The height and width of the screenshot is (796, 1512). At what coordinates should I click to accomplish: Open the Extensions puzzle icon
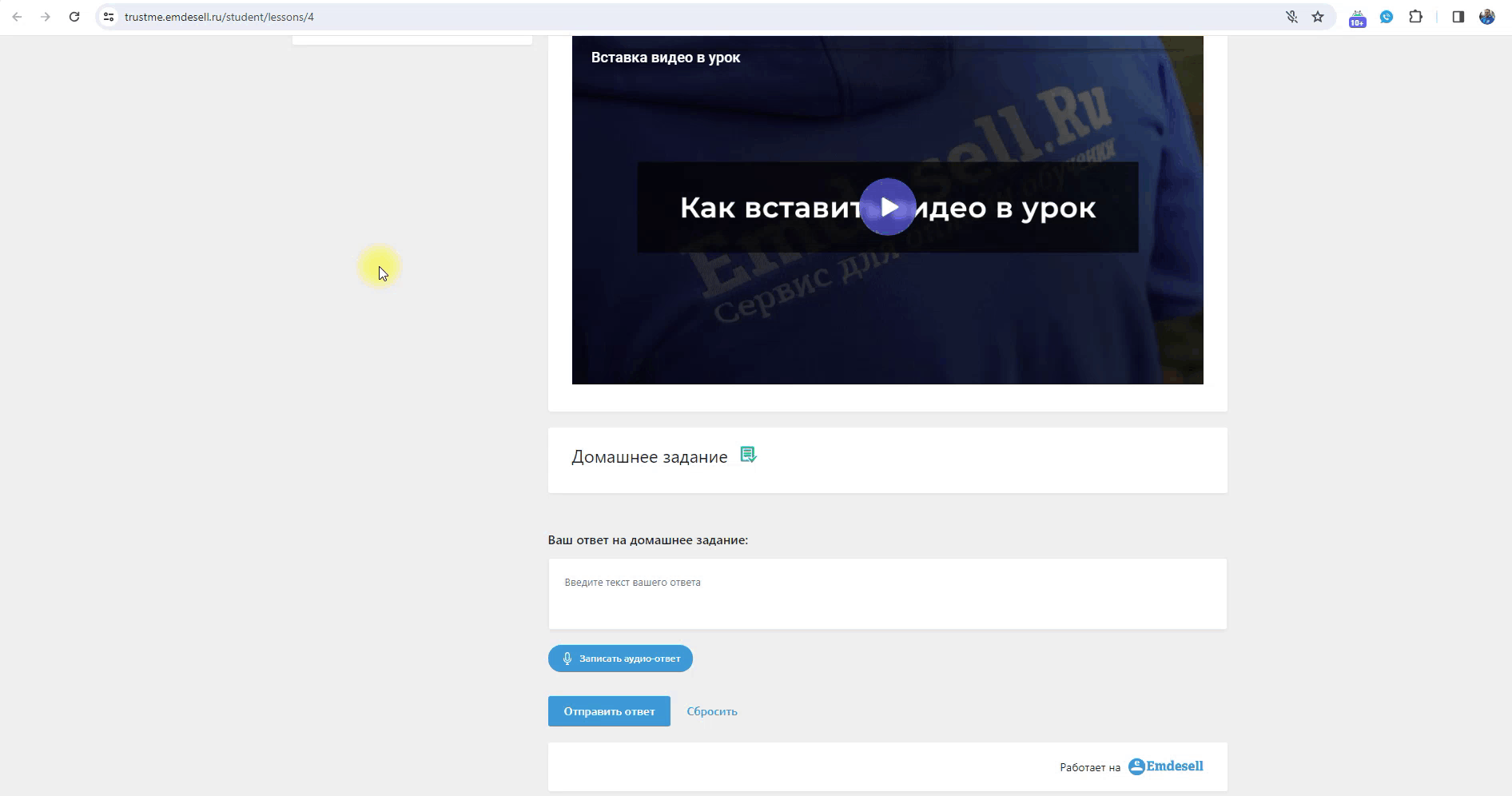(x=1415, y=17)
